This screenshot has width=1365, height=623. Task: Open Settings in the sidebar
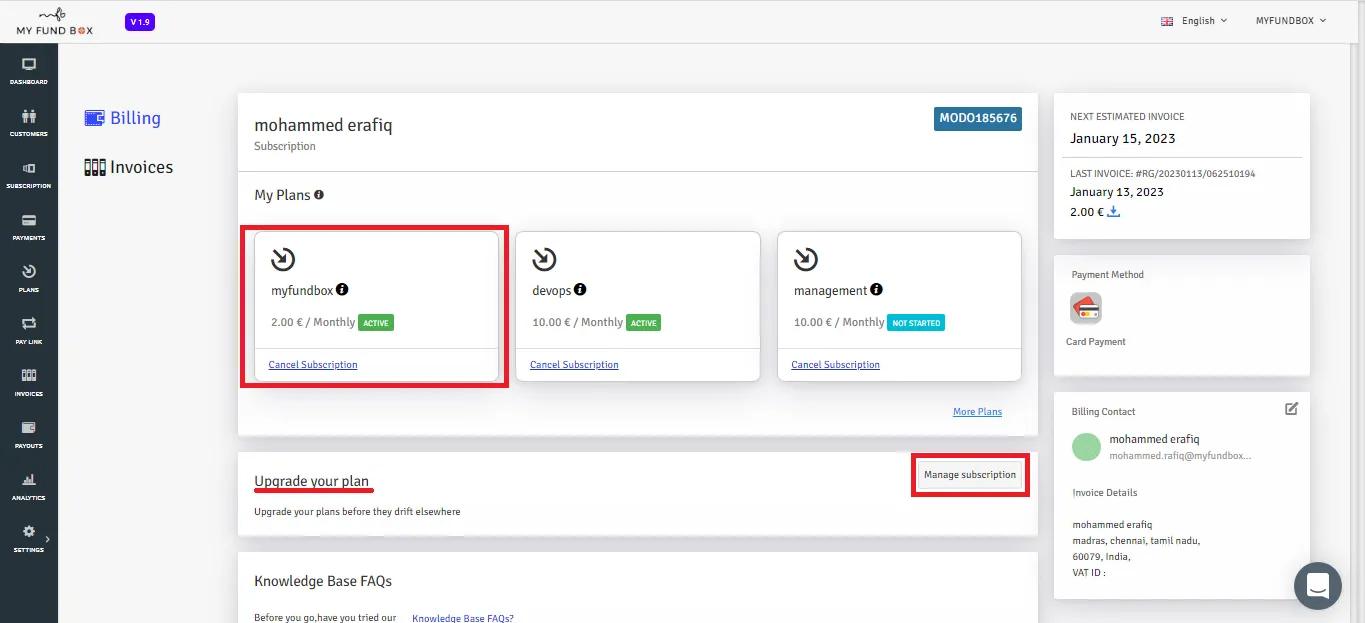click(28, 539)
